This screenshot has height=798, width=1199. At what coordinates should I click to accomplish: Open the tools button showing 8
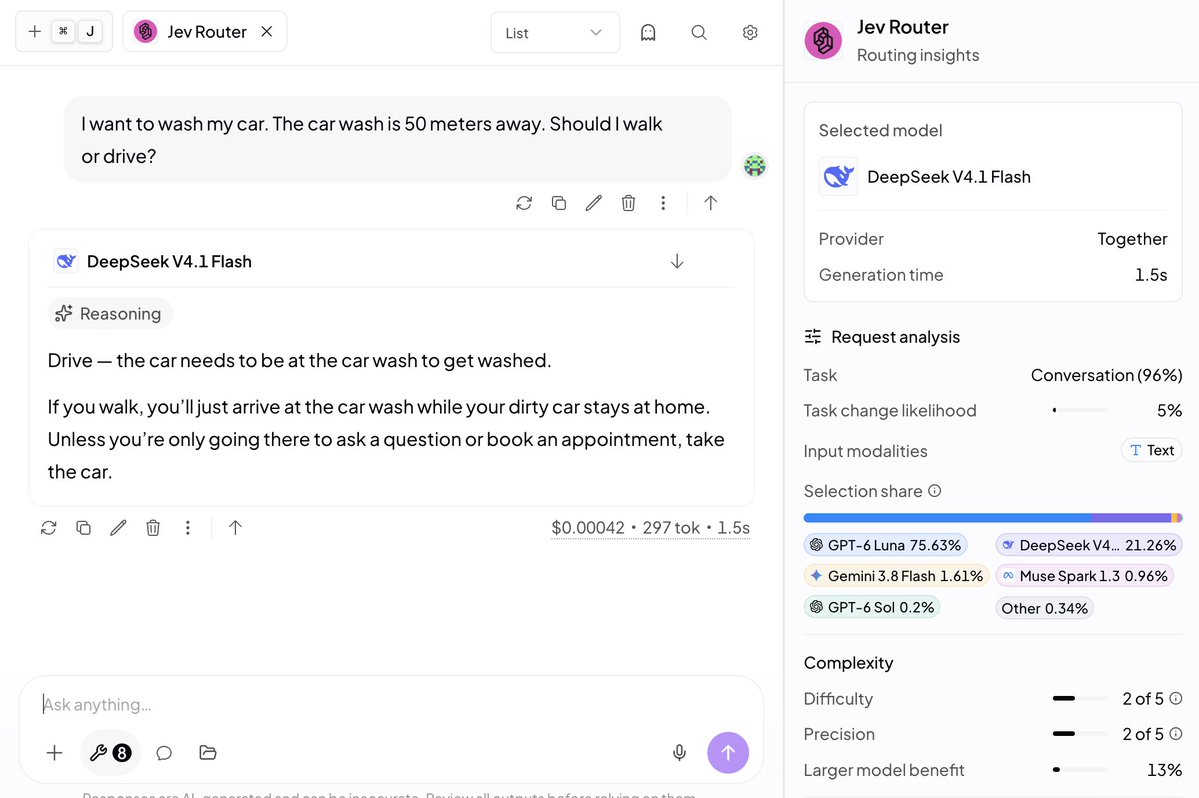pos(109,753)
